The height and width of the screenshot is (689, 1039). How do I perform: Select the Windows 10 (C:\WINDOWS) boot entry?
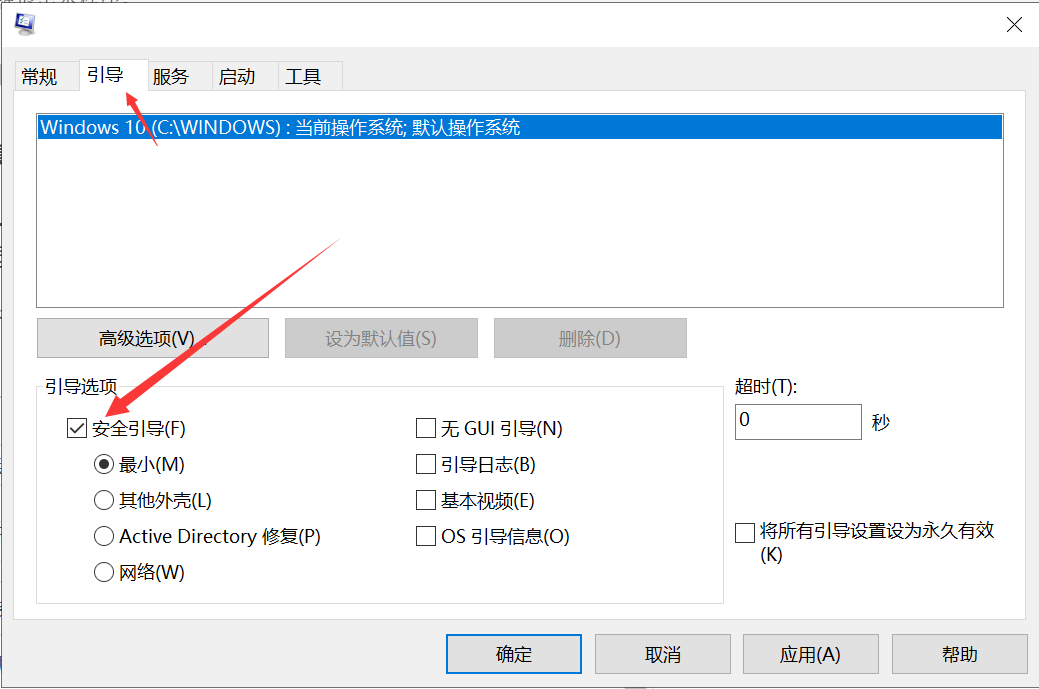520,127
